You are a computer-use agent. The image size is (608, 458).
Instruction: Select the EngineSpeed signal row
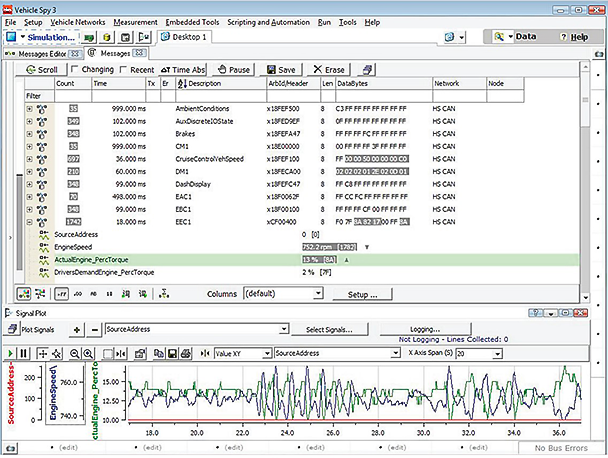tap(303, 247)
